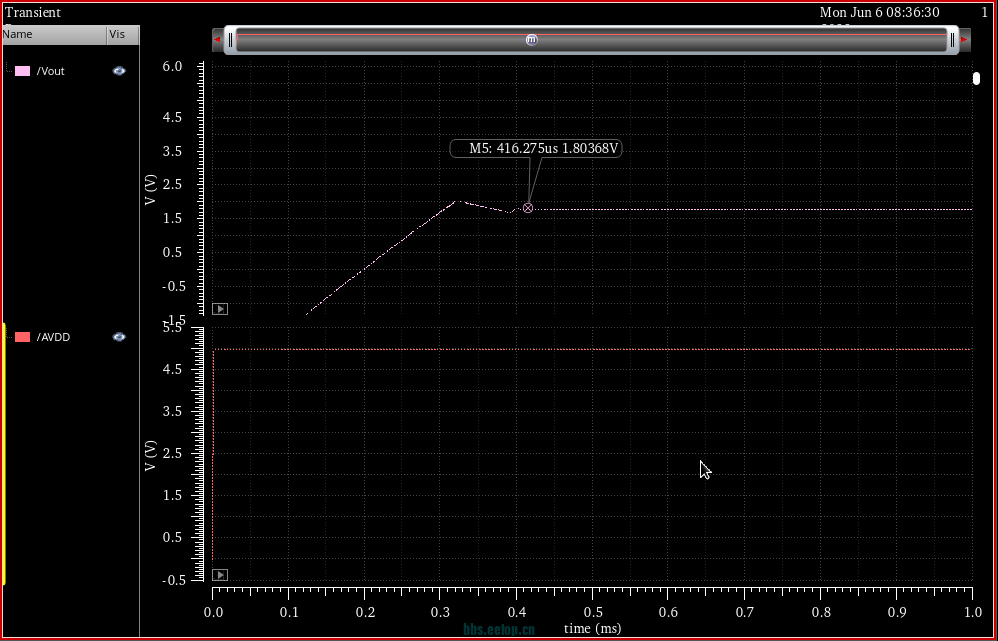Expand the AVDD strip arrow button
Screen dimensions: 998x641
click(x=220, y=575)
